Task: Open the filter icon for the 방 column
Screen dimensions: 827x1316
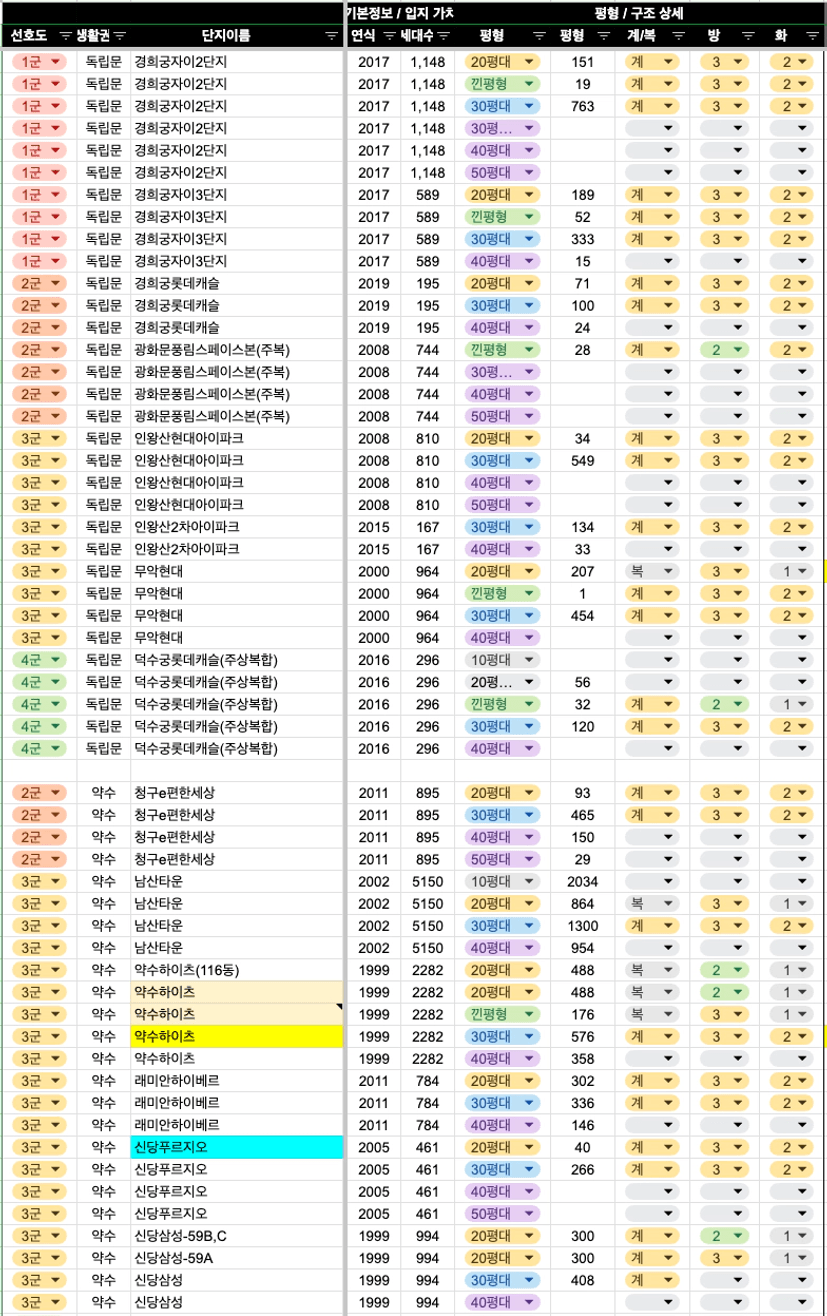Action: (x=747, y=36)
